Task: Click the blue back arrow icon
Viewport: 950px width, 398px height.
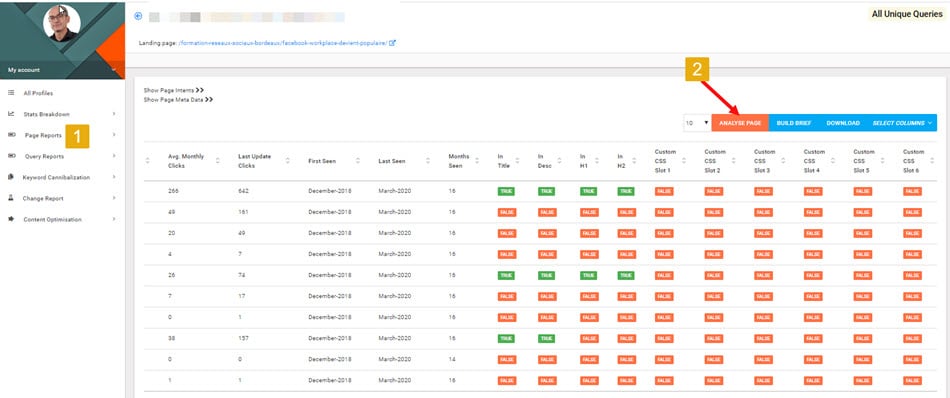Action: coord(138,16)
